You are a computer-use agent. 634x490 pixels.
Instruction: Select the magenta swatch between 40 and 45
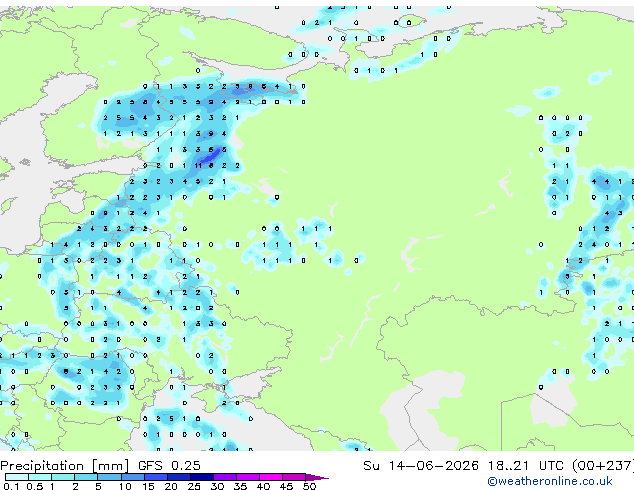tap(271, 477)
